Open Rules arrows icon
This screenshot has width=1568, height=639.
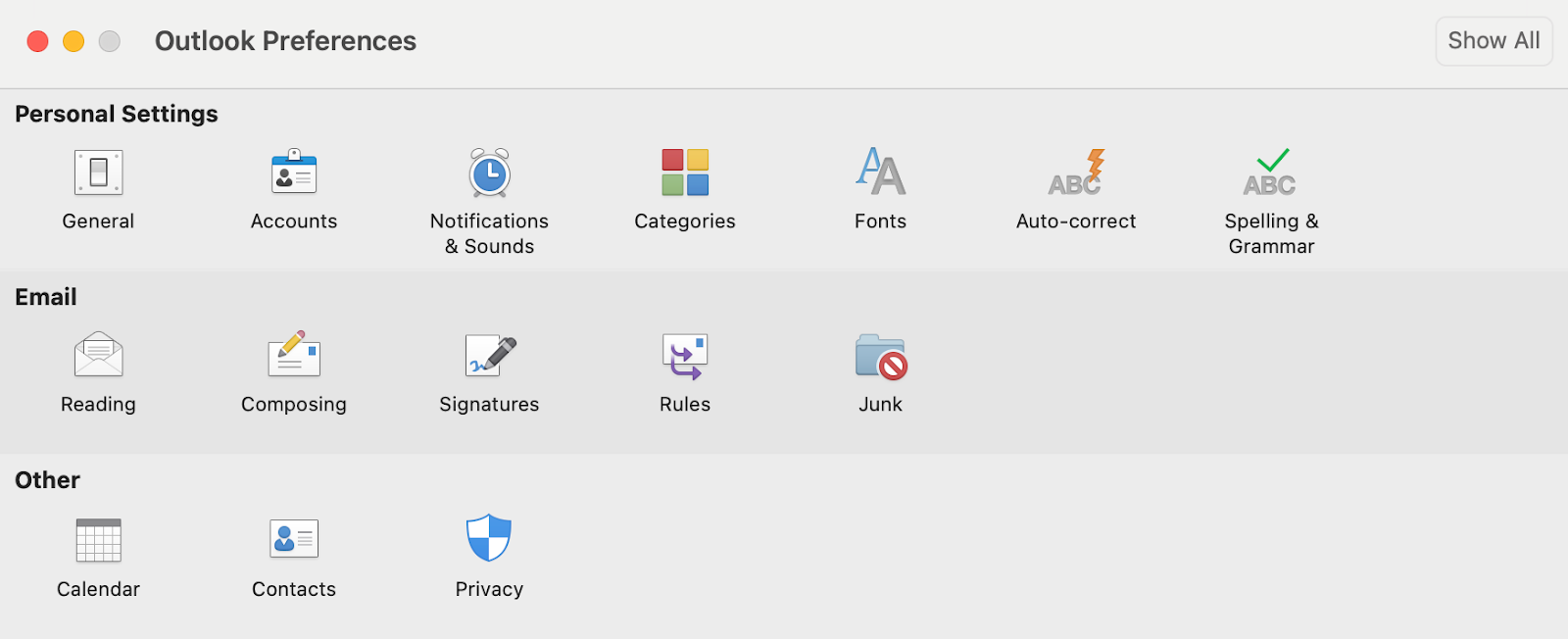[x=685, y=357]
